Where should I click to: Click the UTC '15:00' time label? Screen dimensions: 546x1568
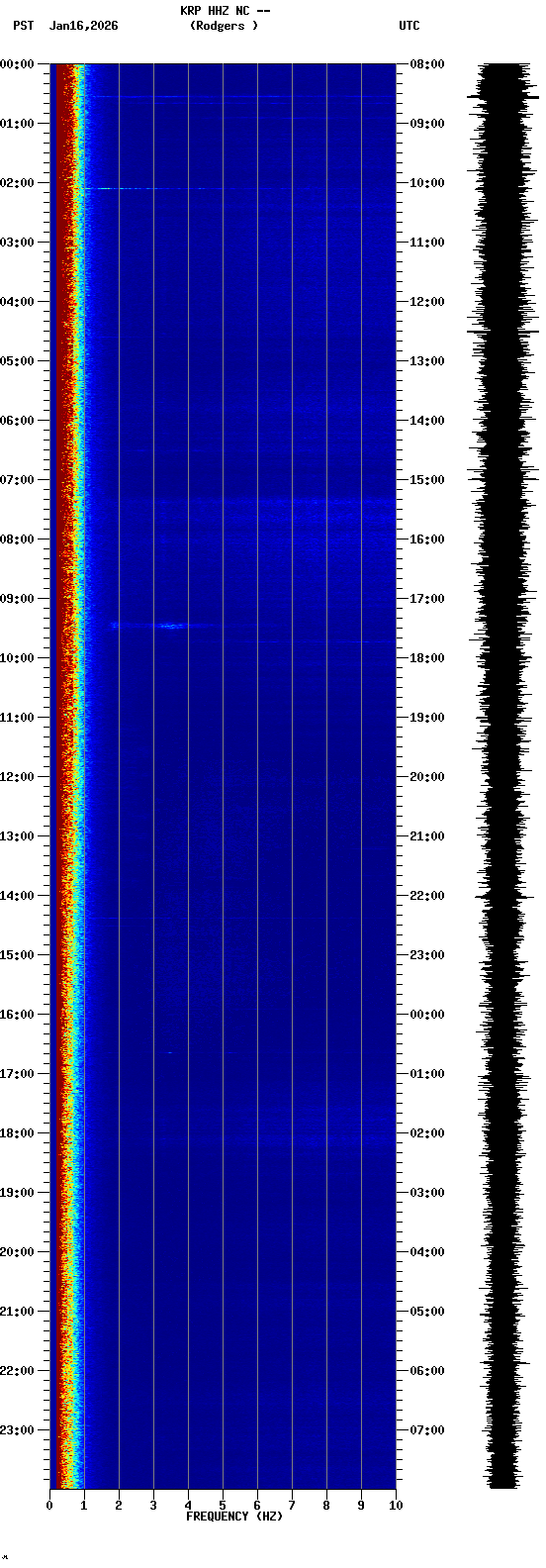[427, 480]
